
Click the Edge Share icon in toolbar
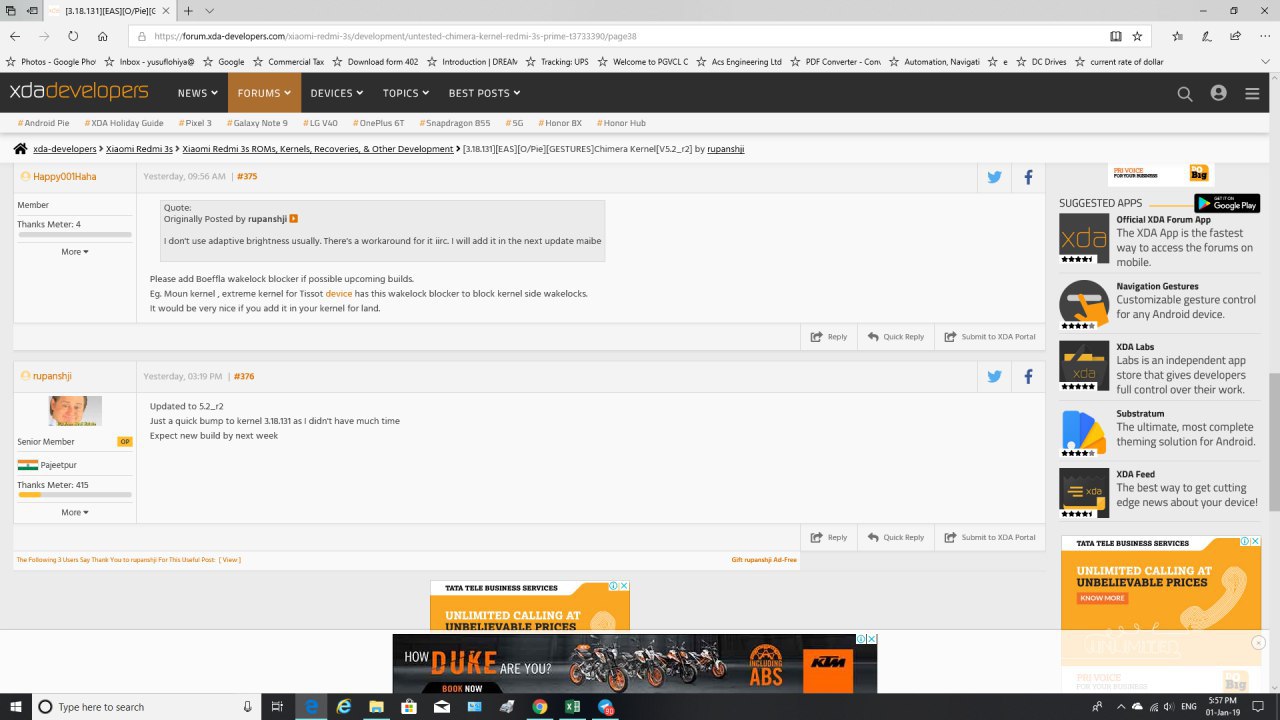(1236, 36)
